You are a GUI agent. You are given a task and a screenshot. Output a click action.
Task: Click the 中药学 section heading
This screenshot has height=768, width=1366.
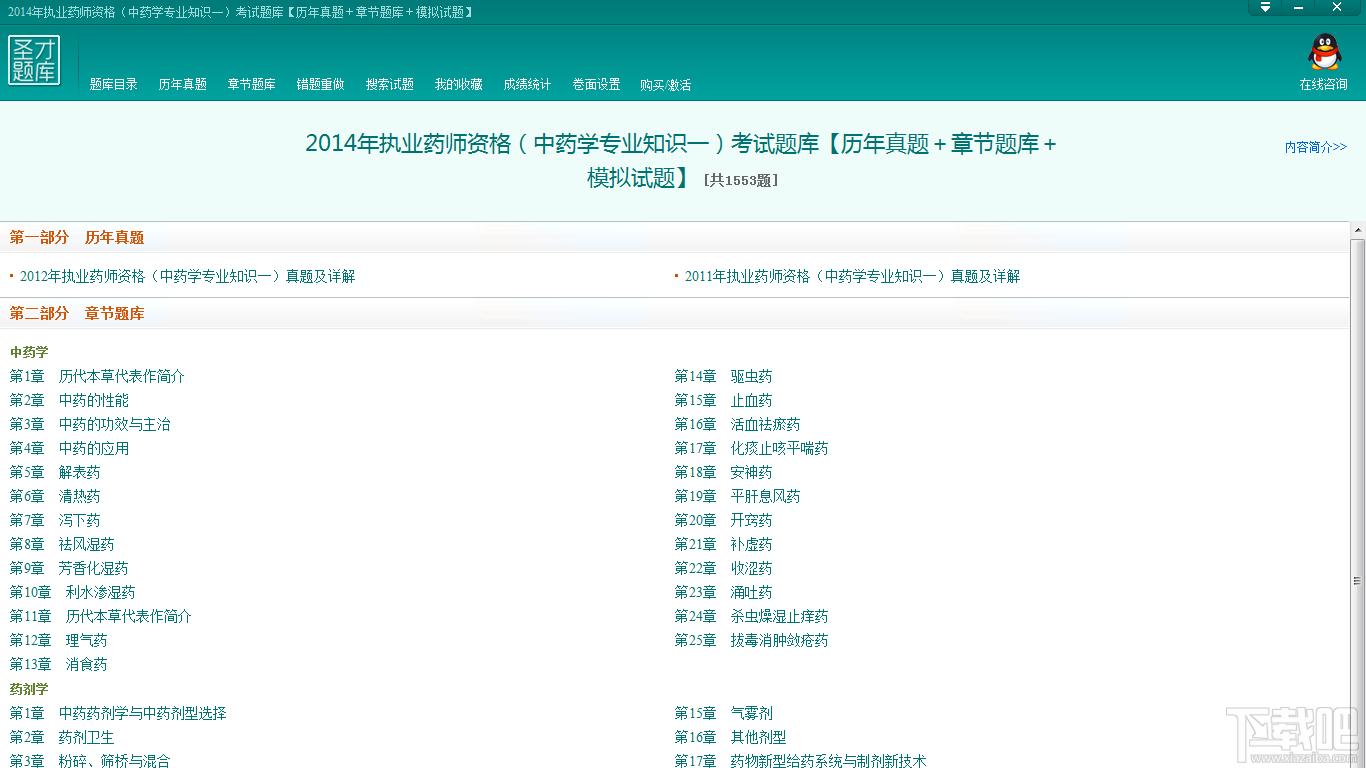point(29,352)
